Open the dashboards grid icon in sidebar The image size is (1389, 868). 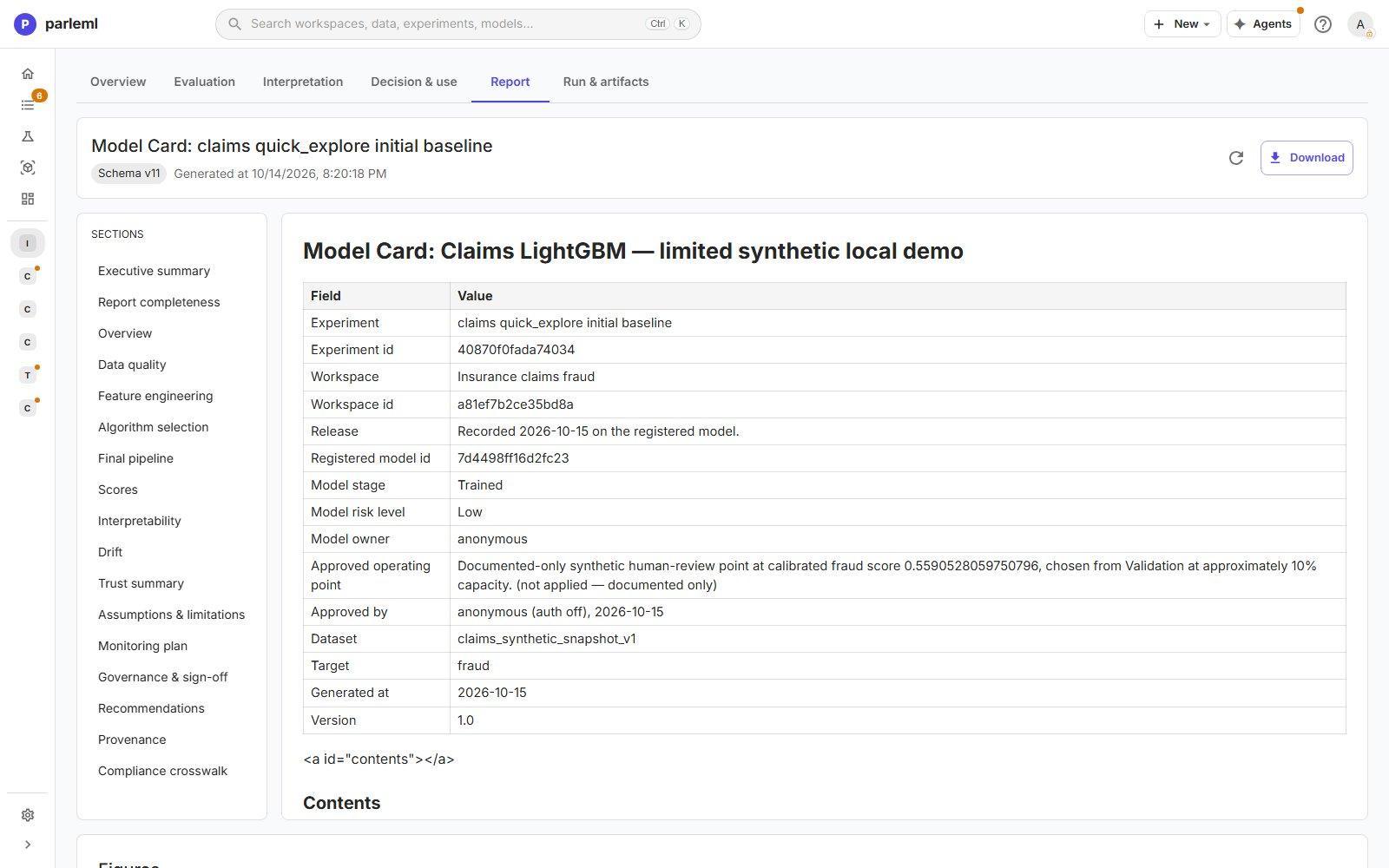click(28, 199)
